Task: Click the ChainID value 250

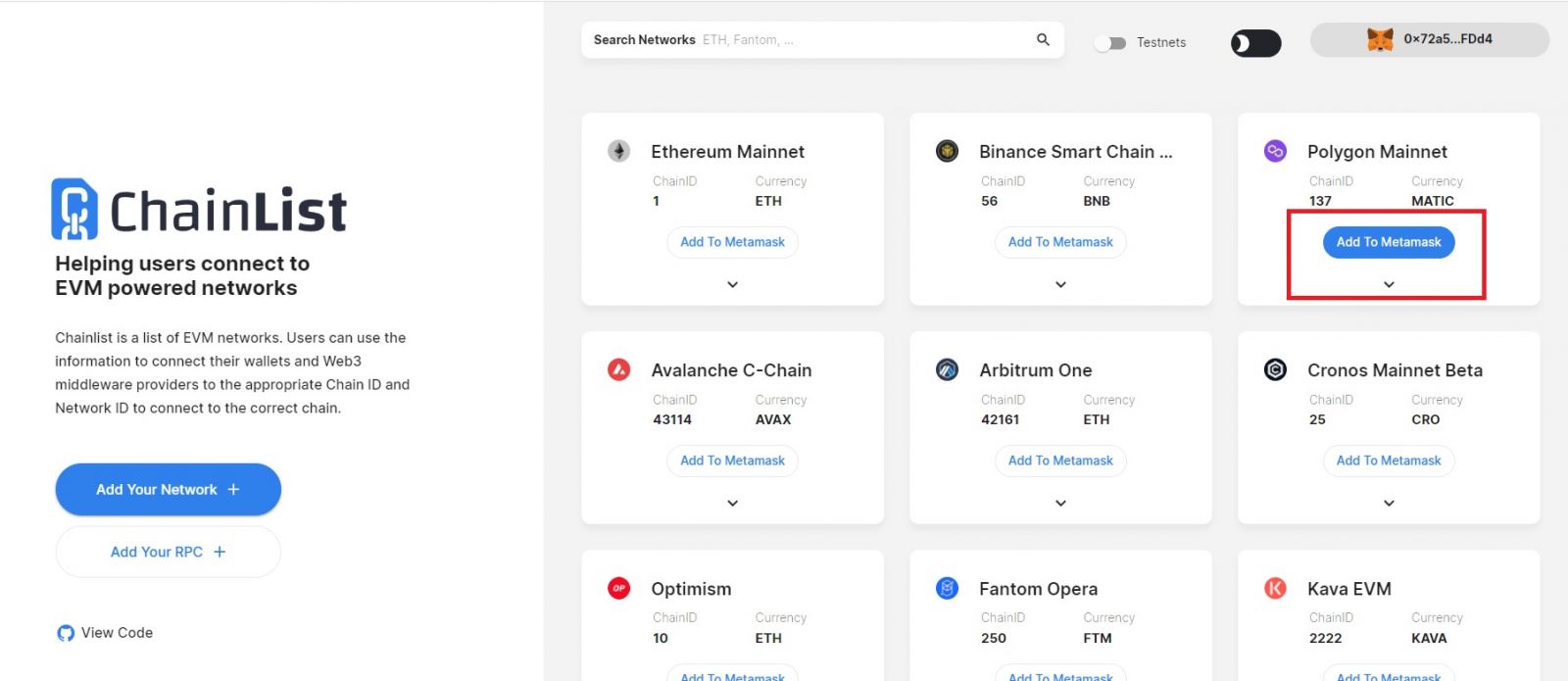Action: [x=994, y=638]
